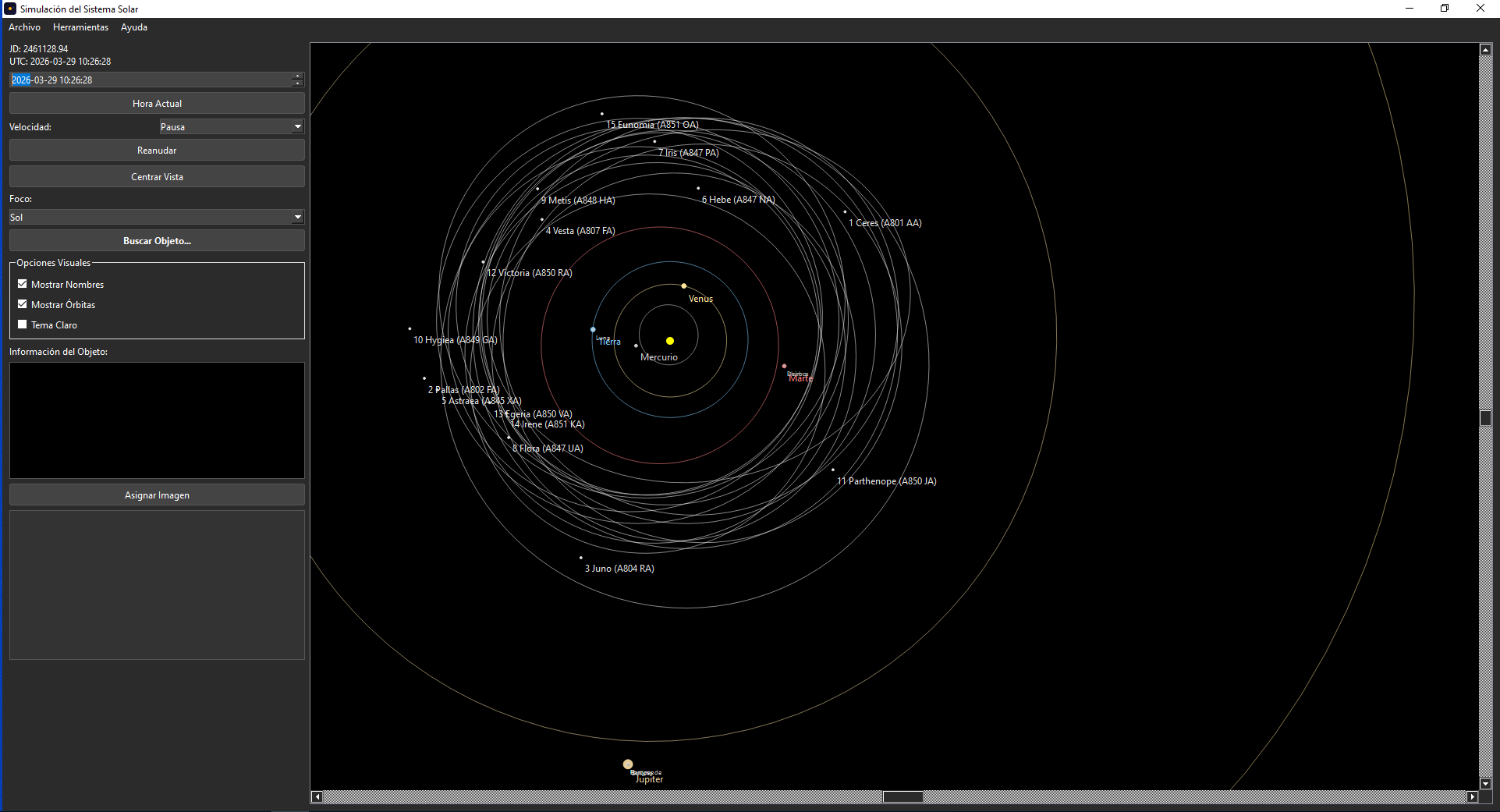This screenshot has height=812, width=1500.
Task: Click the Asignar Imagen button
Action: click(157, 495)
